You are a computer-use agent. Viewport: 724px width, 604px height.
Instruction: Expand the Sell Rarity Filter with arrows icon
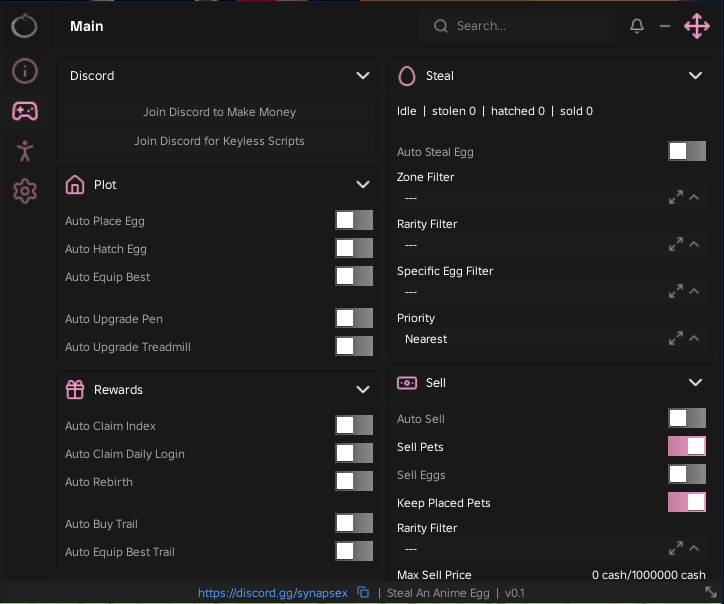click(x=676, y=549)
